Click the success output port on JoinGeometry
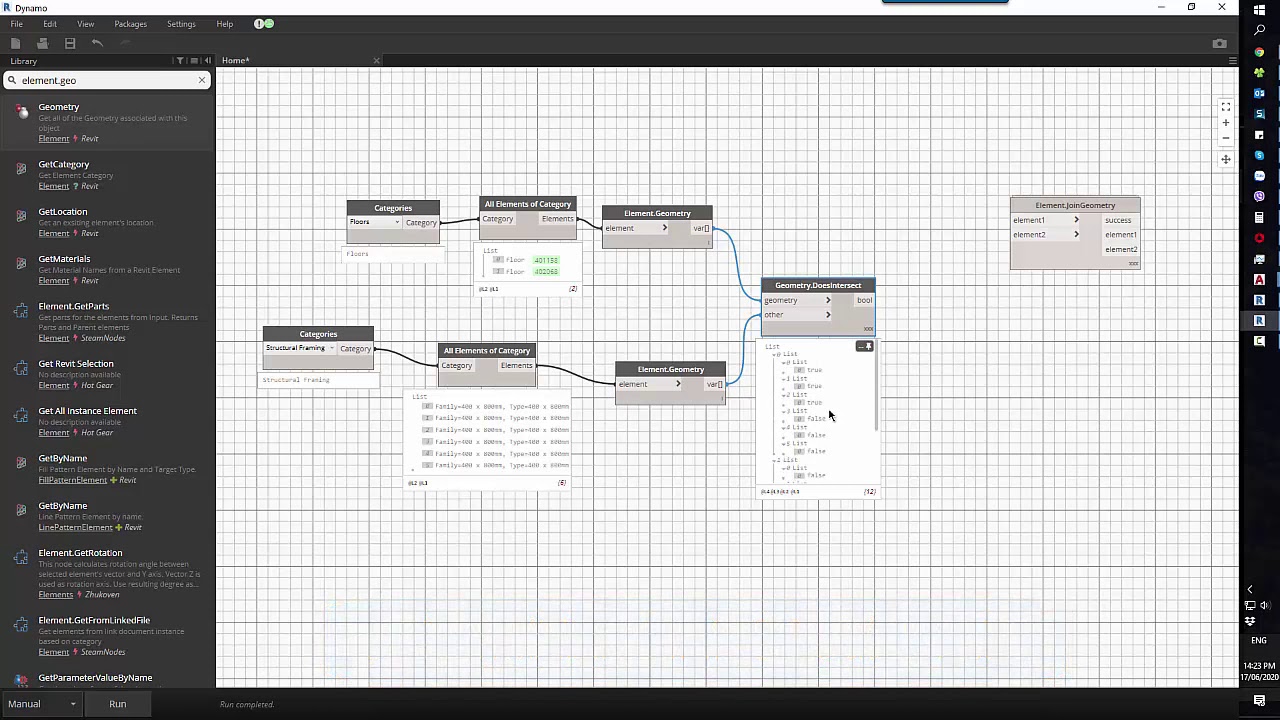This screenshot has height=720, width=1280. pos(1119,220)
